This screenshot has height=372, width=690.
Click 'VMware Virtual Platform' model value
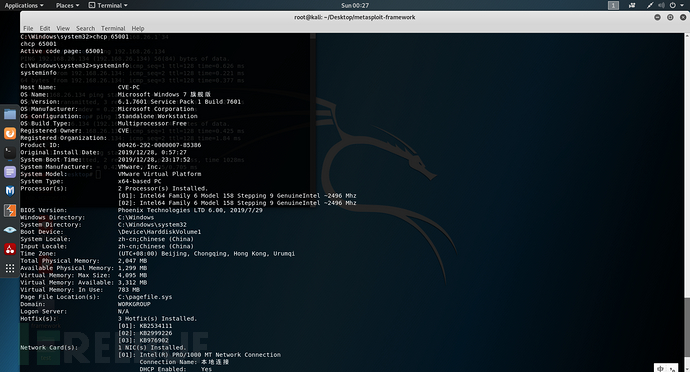(x=159, y=174)
